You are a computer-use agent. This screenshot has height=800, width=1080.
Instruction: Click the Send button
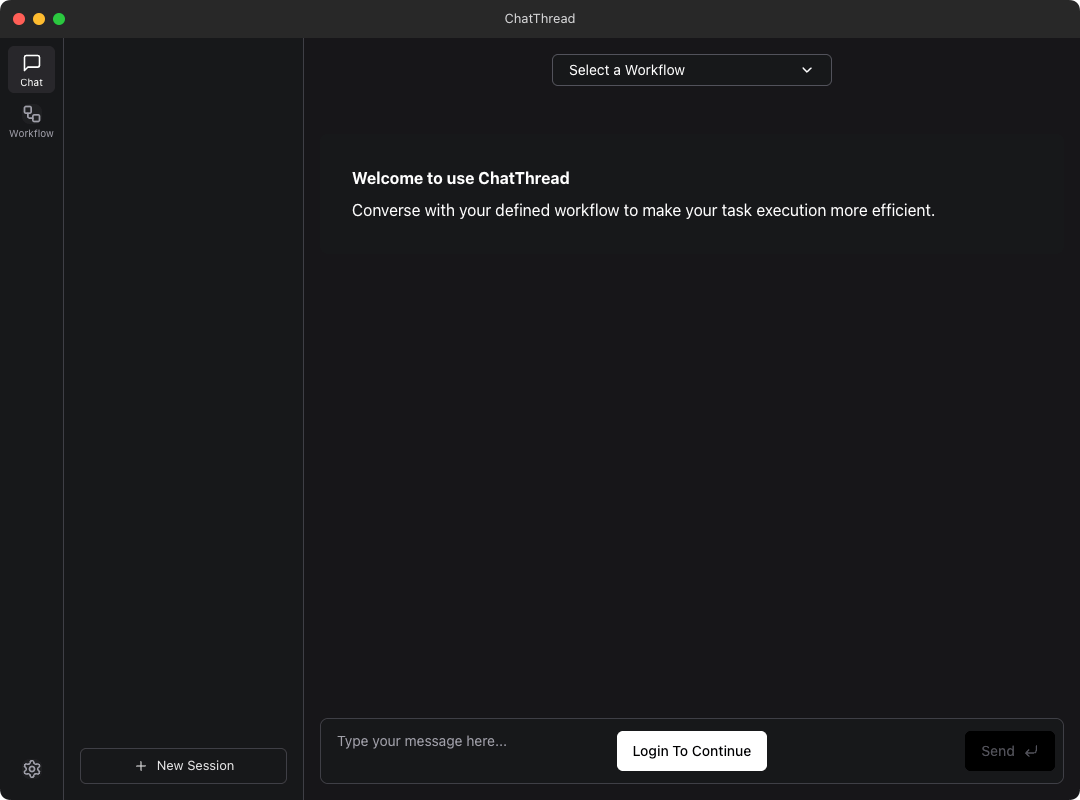click(1009, 751)
